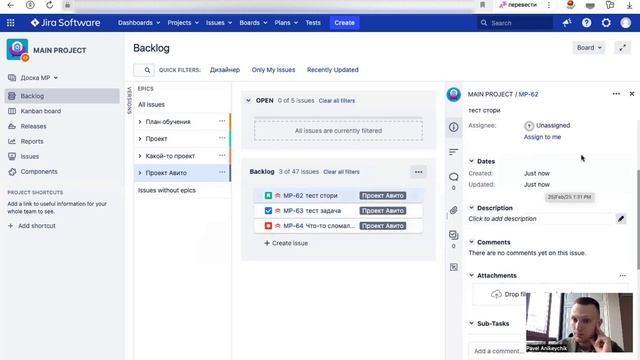The width and height of the screenshot is (640, 360).
Task: Expand the Какой-то проект epic
Action: tap(140, 156)
